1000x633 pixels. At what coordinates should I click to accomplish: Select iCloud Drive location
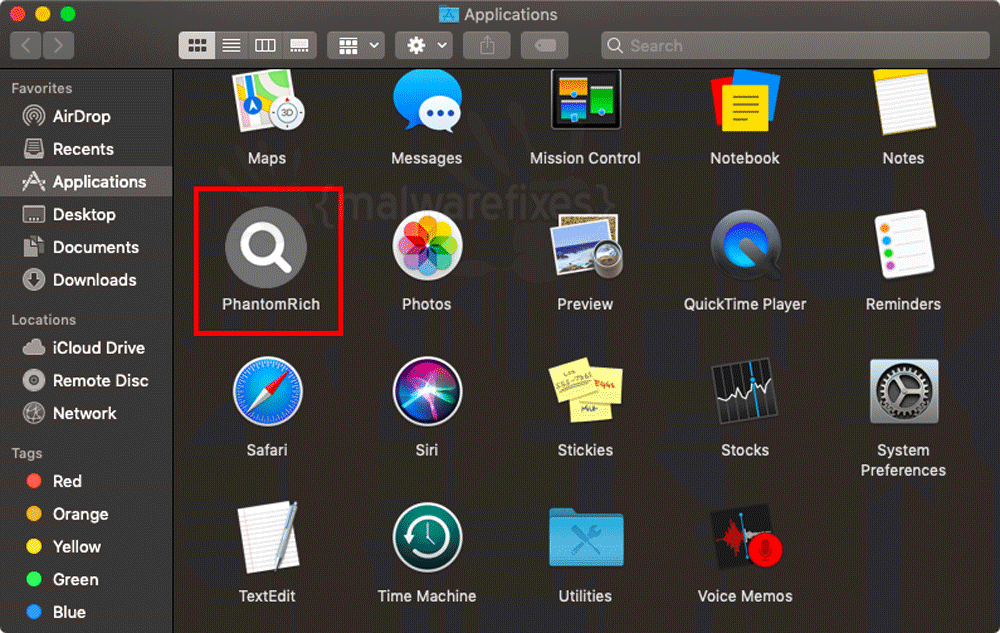coord(87,348)
